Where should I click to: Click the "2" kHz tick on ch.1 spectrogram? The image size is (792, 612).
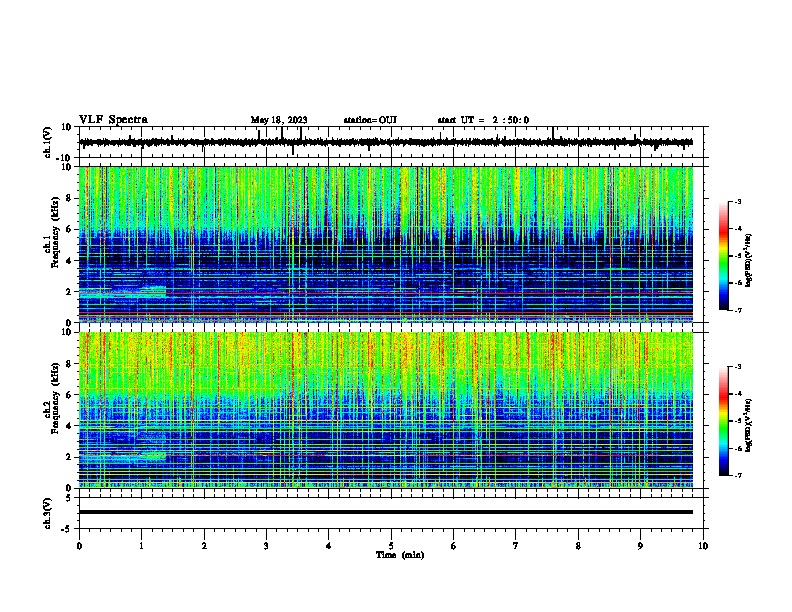coord(69,292)
